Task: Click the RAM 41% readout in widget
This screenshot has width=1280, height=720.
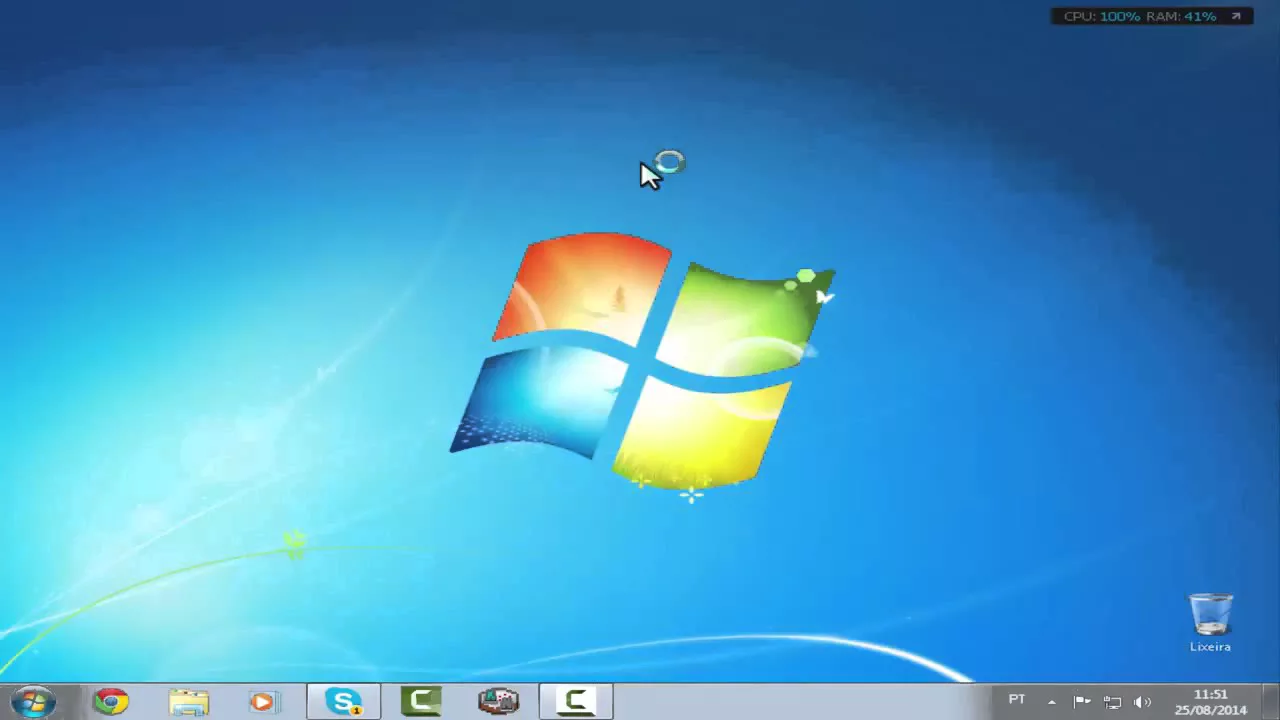Action: tap(1181, 16)
